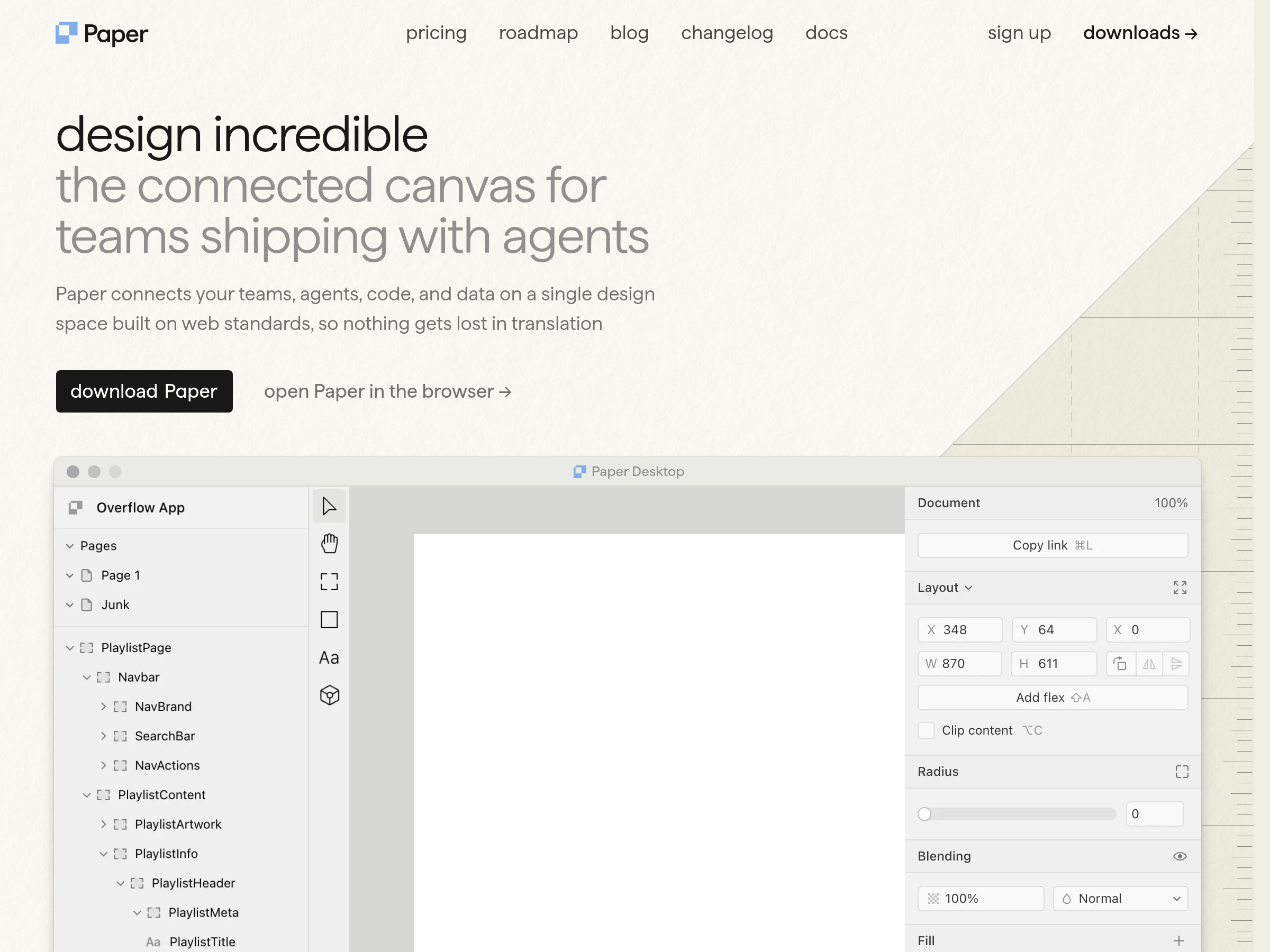Image resolution: width=1270 pixels, height=952 pixels.
Task: Select the frame tool
Action: tap(329, 581)
